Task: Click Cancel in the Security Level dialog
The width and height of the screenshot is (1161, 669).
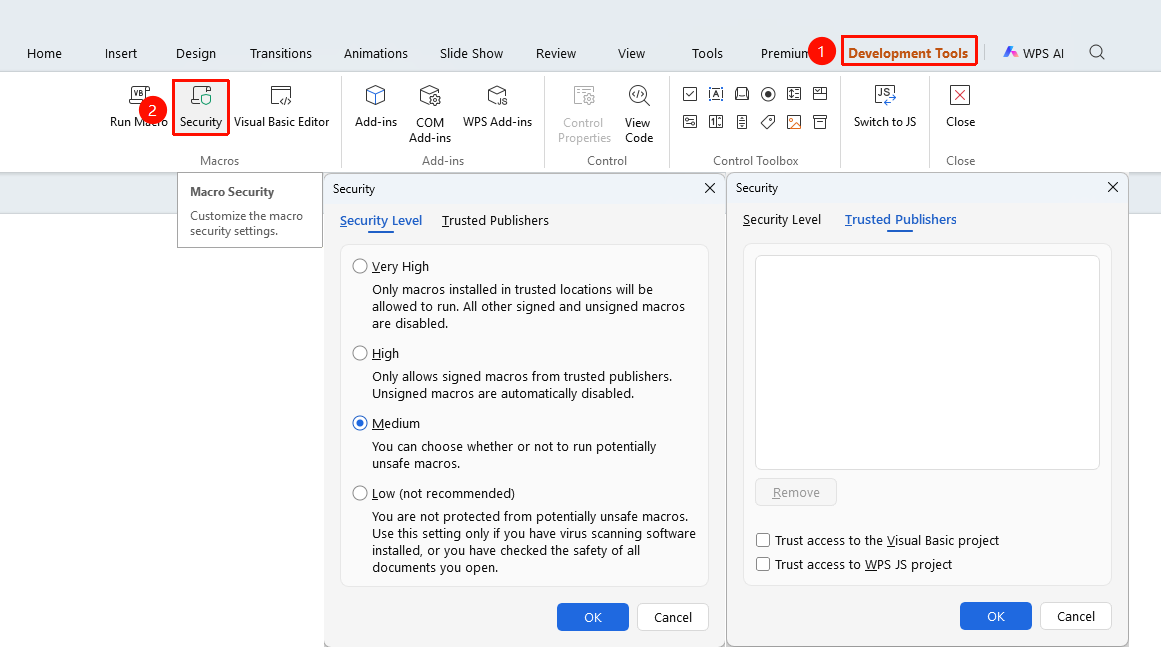Action: click(672, 617)
